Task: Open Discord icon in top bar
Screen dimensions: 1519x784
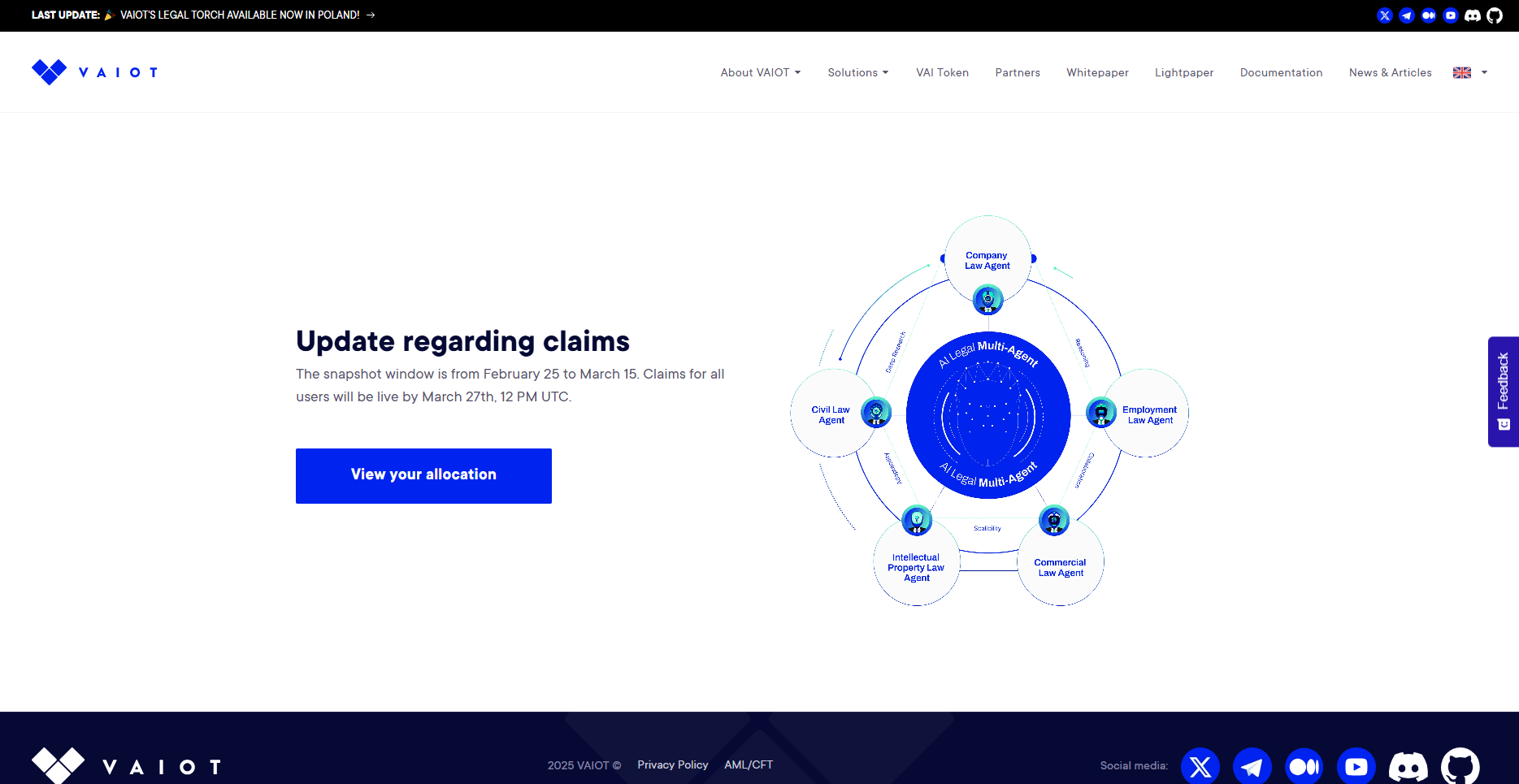Action: [1473, 15]
